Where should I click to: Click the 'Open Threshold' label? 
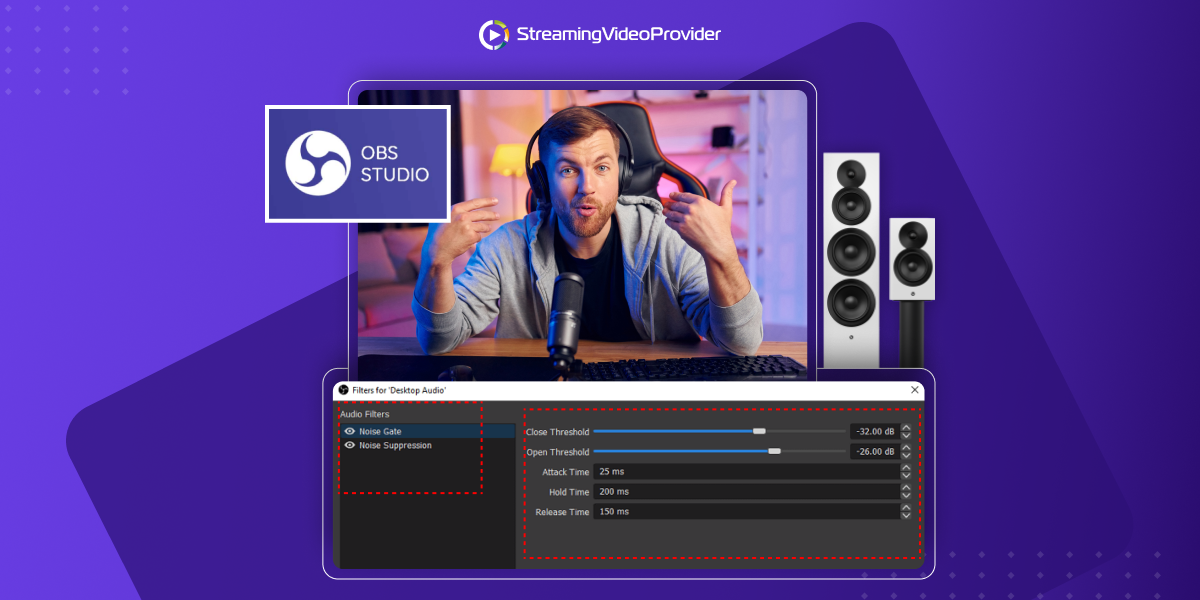(558, 452)
